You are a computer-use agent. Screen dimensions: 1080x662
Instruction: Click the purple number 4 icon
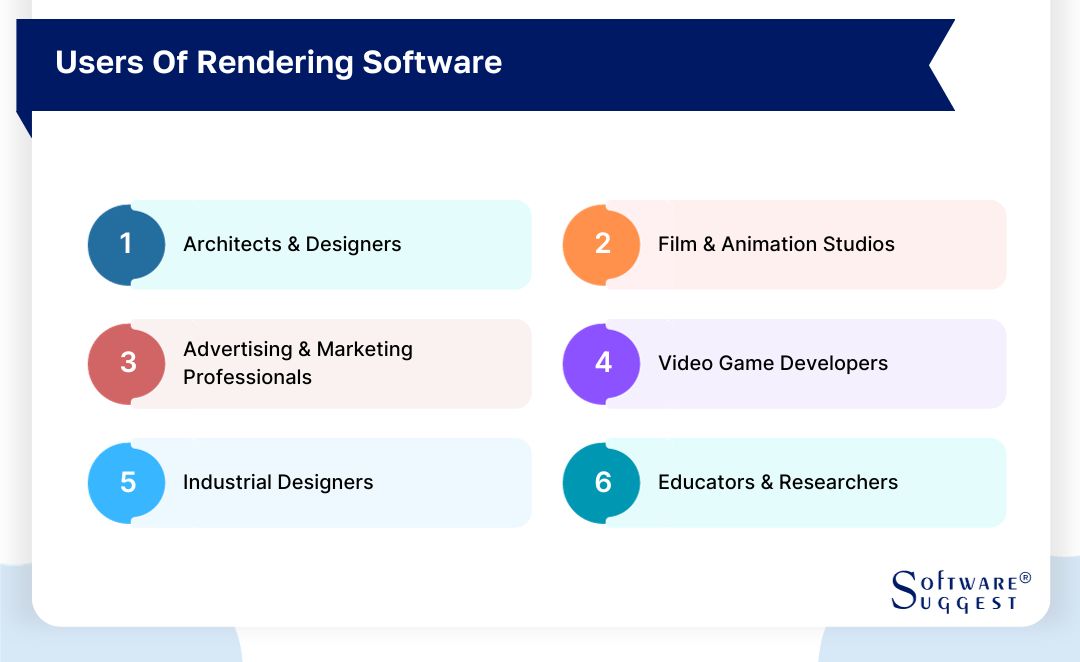602,363
